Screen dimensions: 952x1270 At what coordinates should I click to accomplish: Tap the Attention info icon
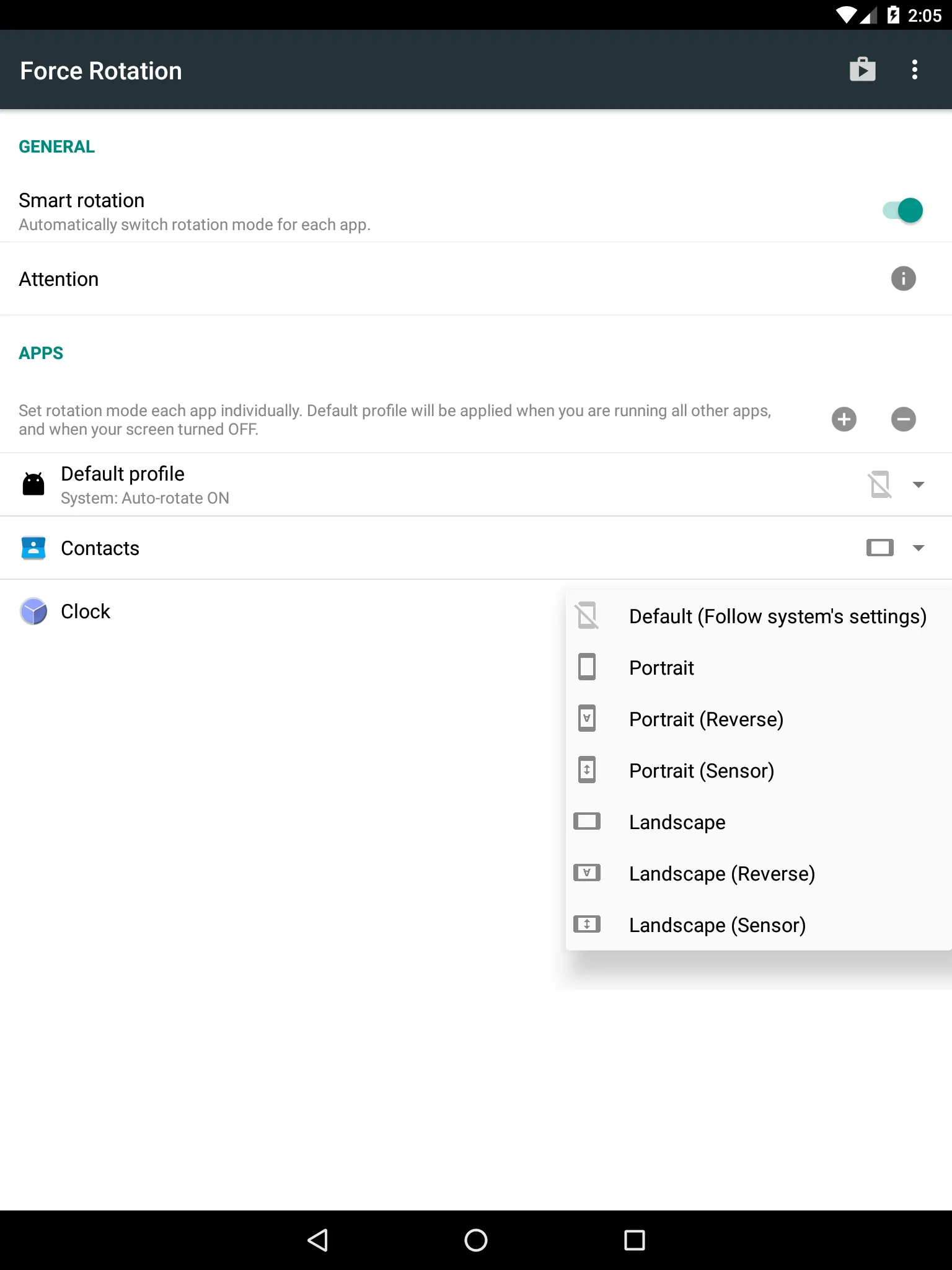click(903, 278)
